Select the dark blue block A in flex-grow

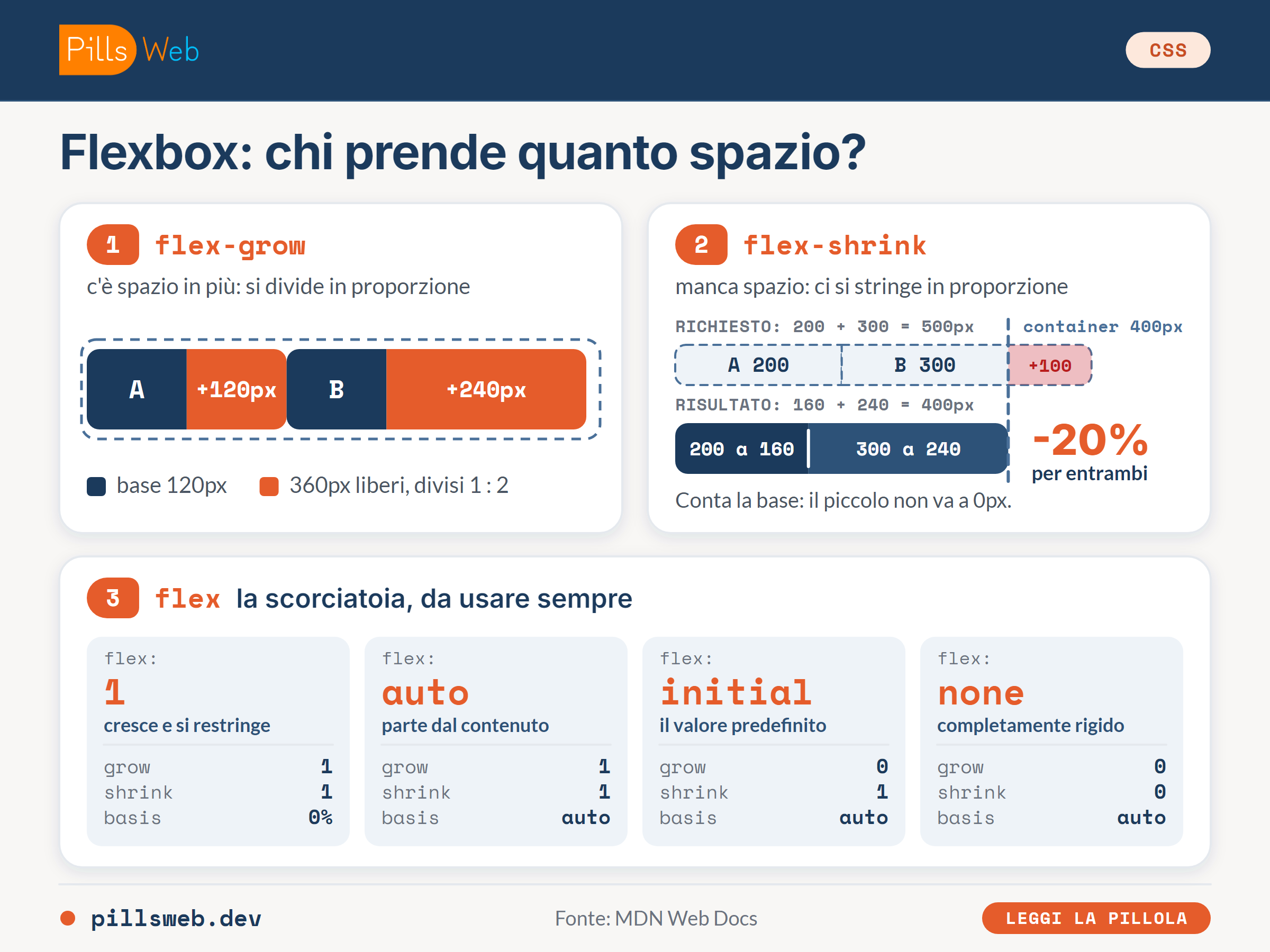point(137,389)
